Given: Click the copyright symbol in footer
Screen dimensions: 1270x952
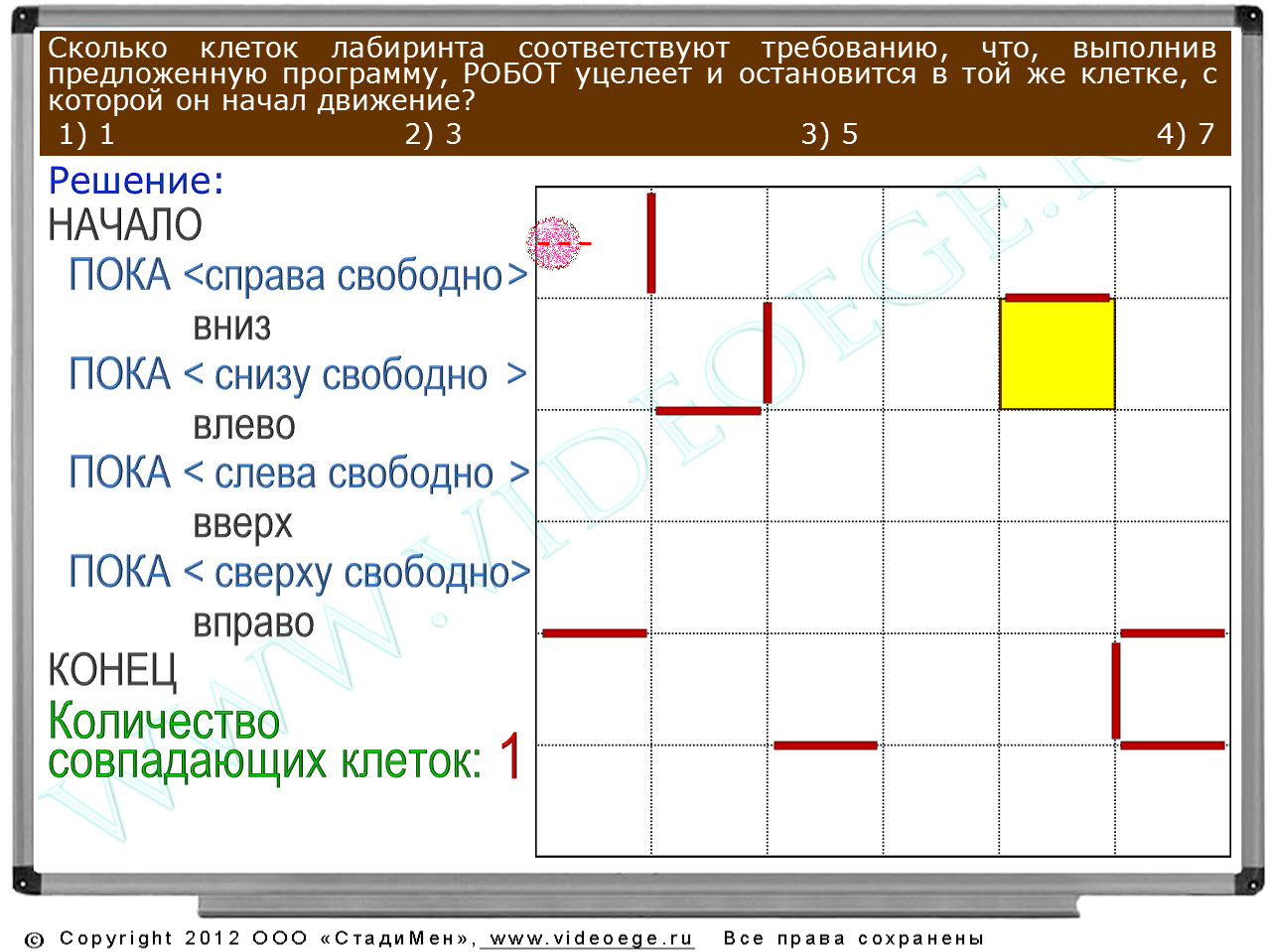Looking at the screenshot, I should (x=35, y=939).
